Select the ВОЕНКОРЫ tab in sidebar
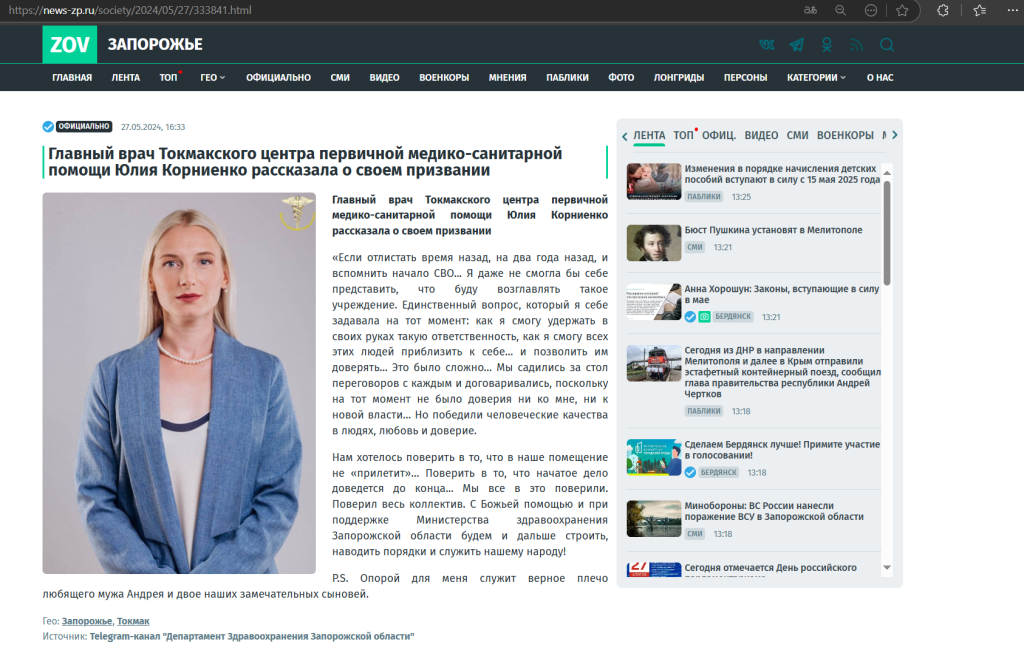The width and height of the screenshot is (1024, 653). [845, 135]
